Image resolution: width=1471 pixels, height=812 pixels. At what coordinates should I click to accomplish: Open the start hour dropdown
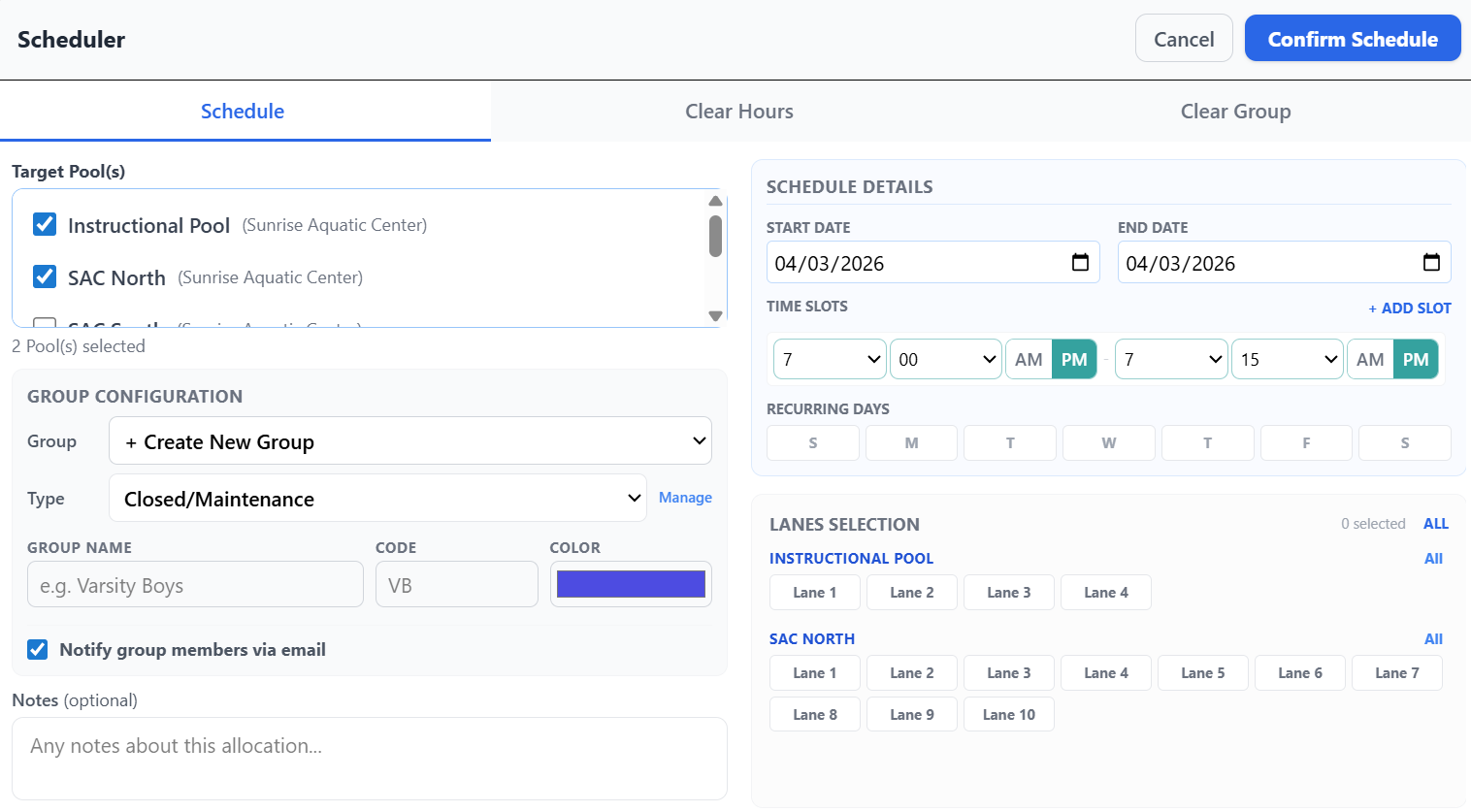pyautogui.click(x=829, y=359)
